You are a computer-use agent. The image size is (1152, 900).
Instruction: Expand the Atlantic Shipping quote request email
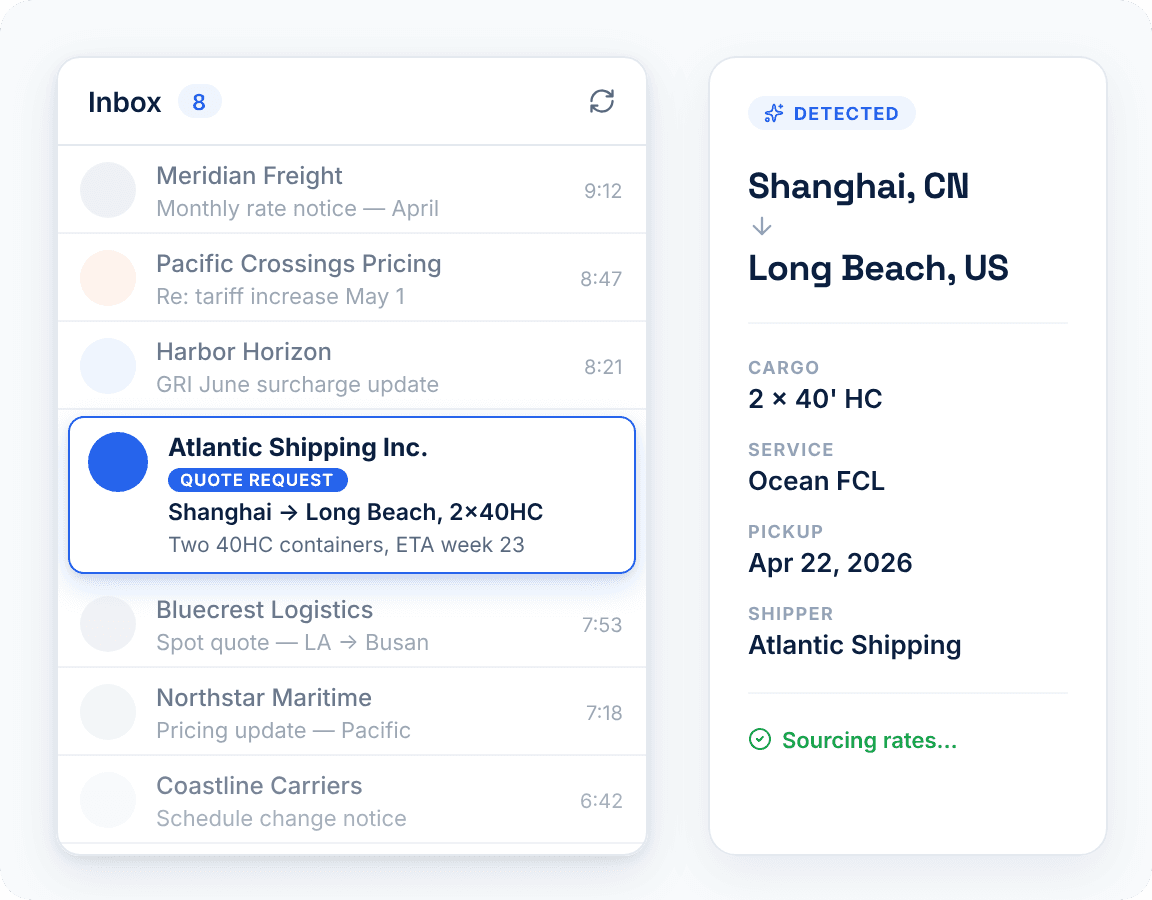coord(352,494)
